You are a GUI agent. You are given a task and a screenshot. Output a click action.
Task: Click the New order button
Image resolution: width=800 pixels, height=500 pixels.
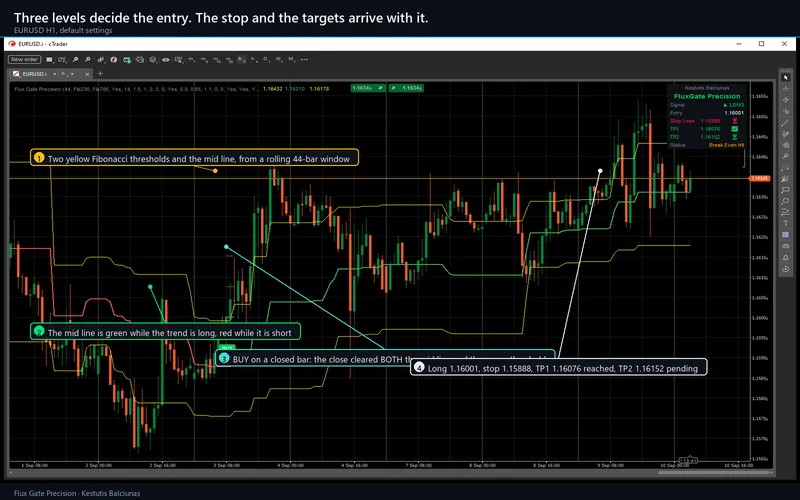[x=24, y=60]
